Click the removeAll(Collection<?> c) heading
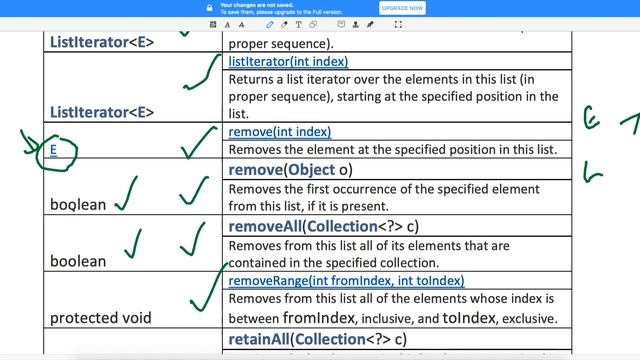The width and height of the screenshot is (640, 360). [323, 227]
